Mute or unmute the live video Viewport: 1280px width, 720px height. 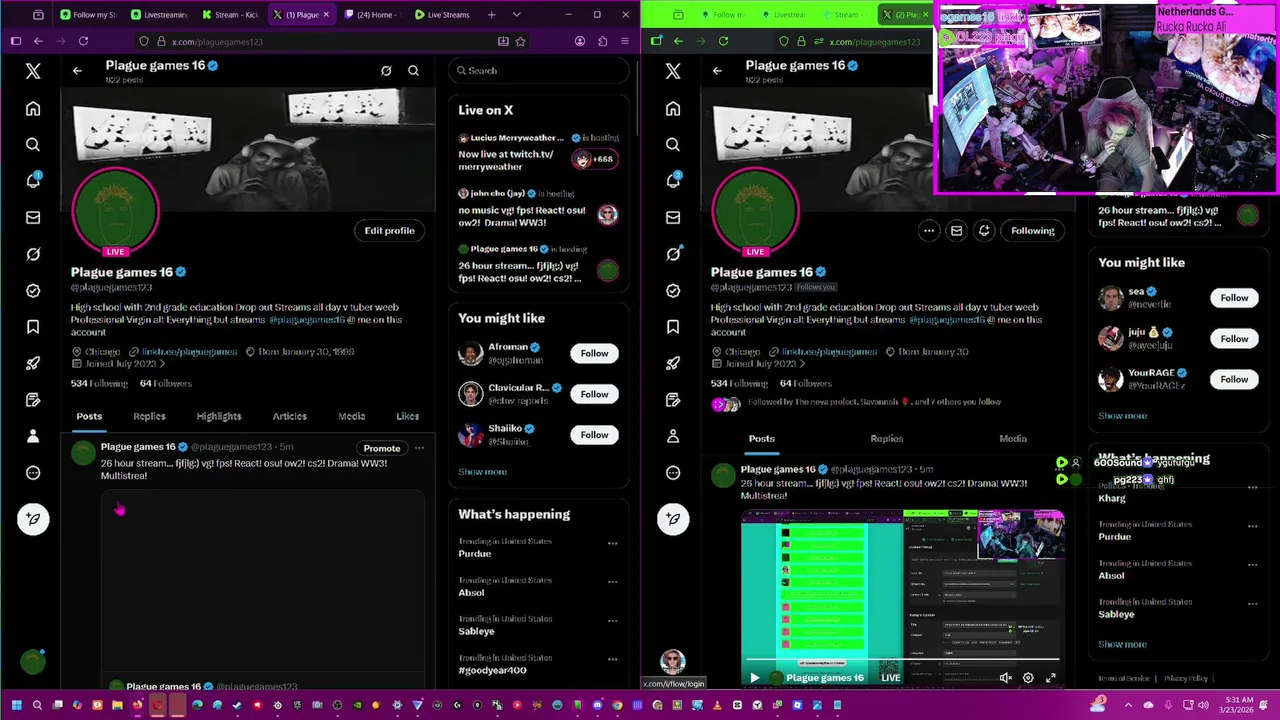(1005, 678)
